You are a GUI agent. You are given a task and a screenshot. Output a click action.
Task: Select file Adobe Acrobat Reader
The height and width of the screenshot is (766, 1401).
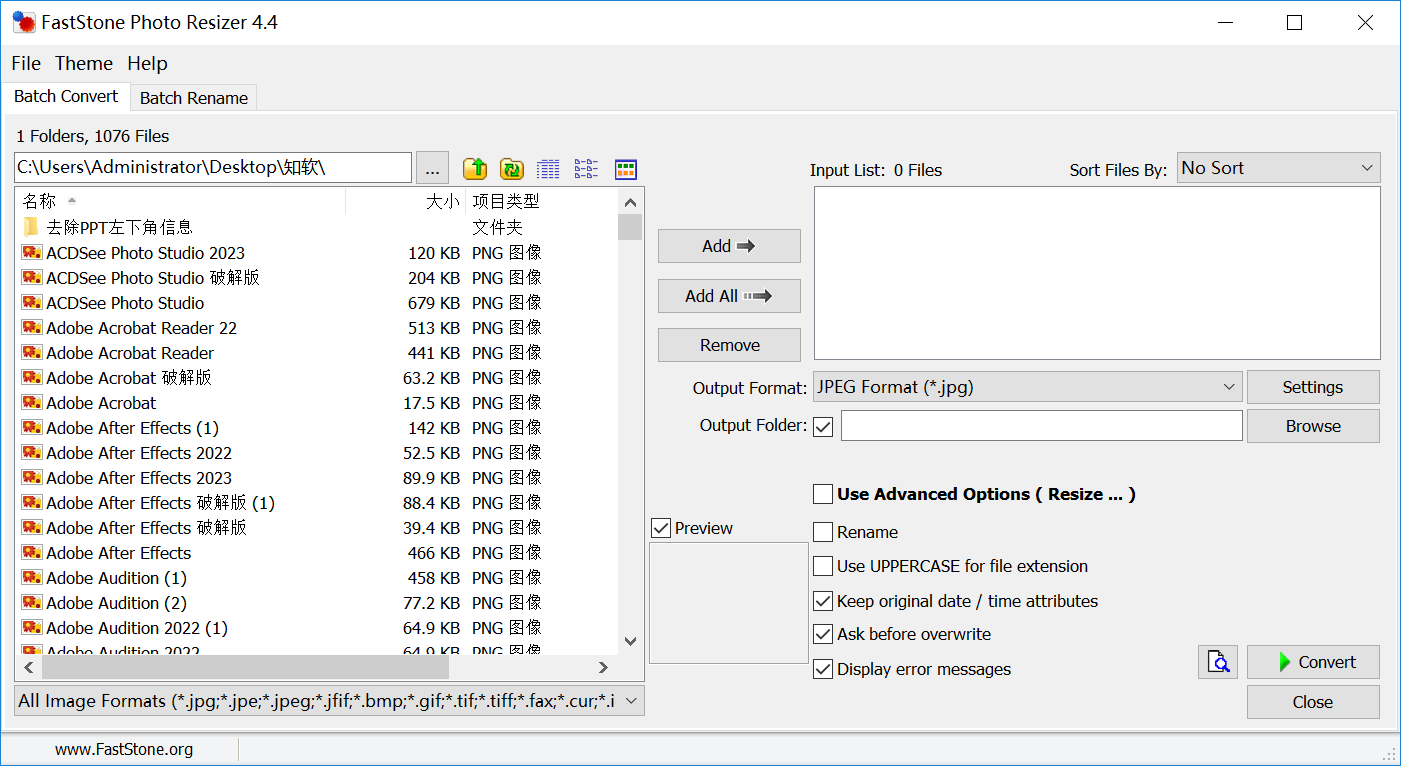pyautogui.click(x=130, y=353)
